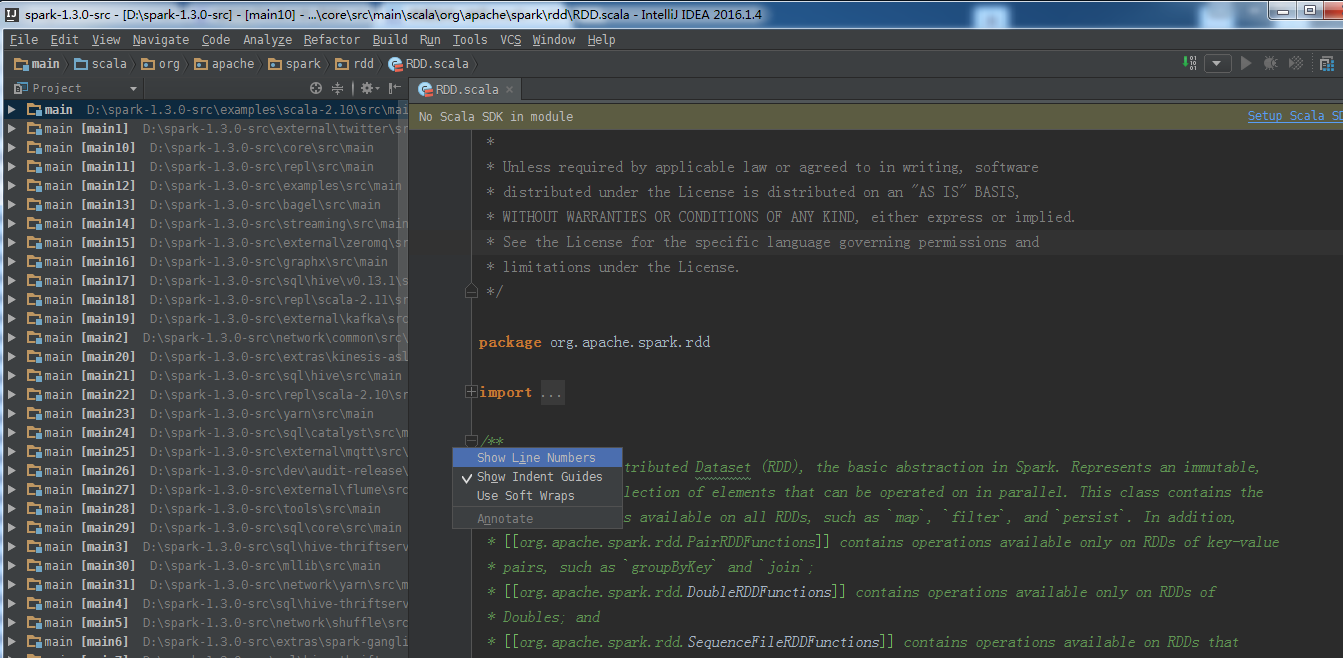Click the Run play icon

coord(1246,63)
